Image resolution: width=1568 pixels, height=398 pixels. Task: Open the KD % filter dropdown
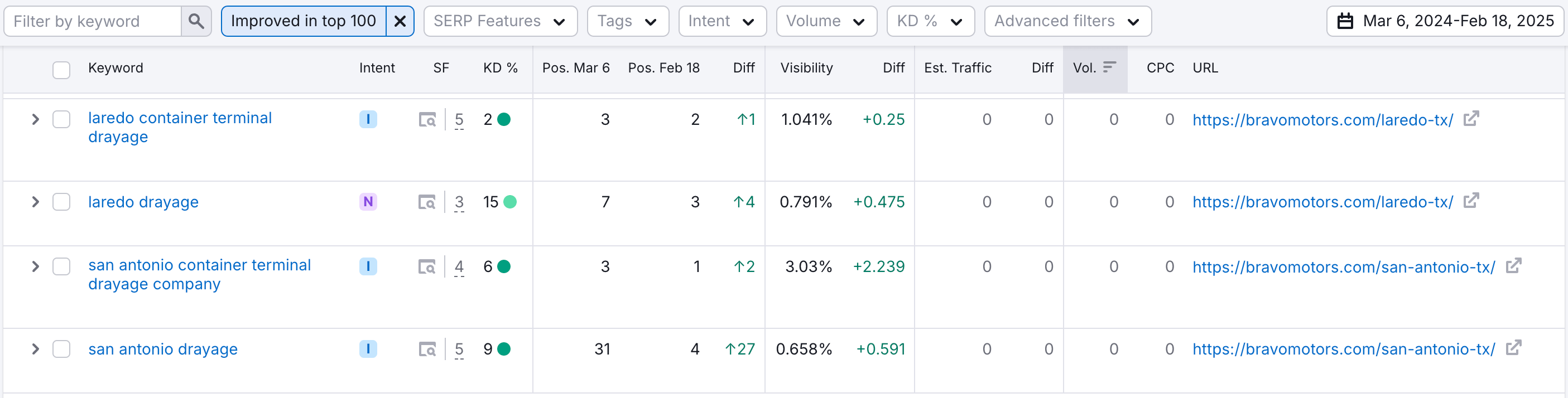[930, 21]
